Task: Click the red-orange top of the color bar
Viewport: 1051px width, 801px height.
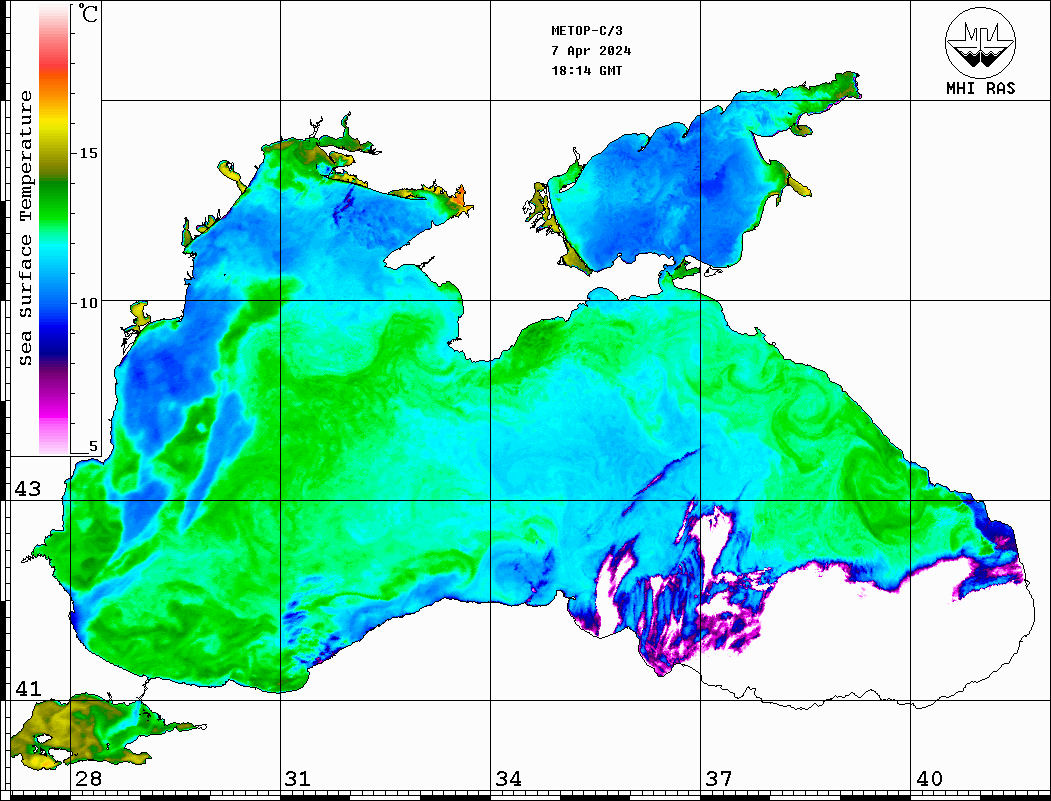Action: pos(54,70)
